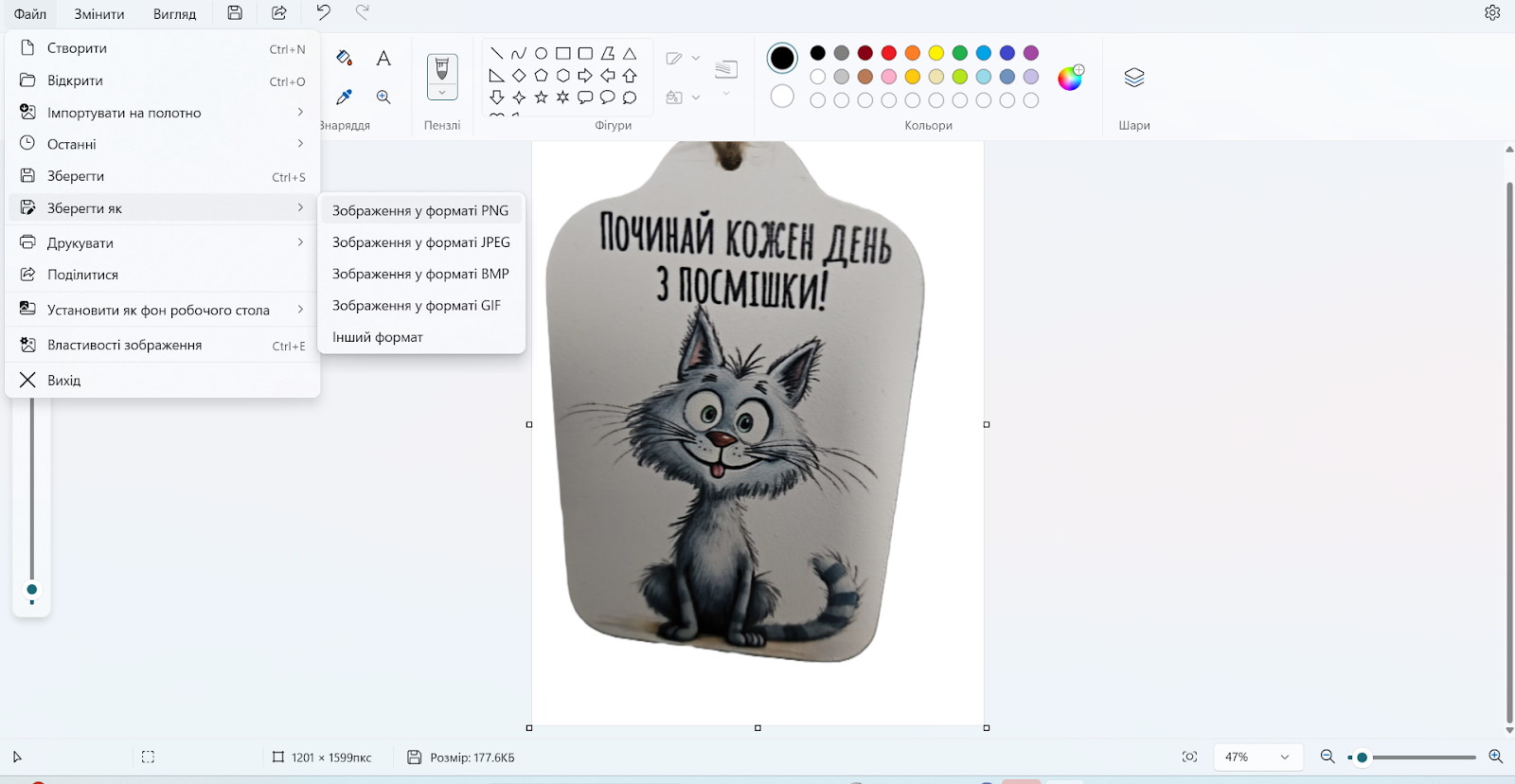
Task: Open the Layers panel icon
Action: 1134,78
